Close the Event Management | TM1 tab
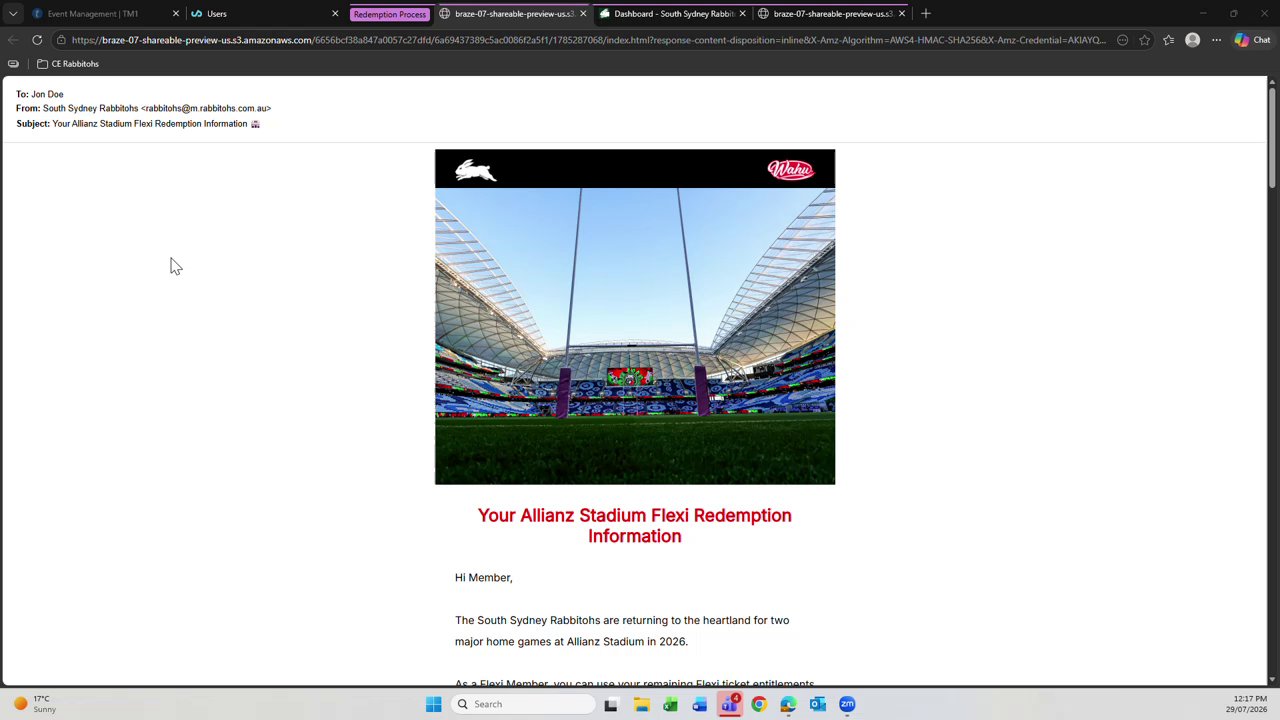 point(176,14)
